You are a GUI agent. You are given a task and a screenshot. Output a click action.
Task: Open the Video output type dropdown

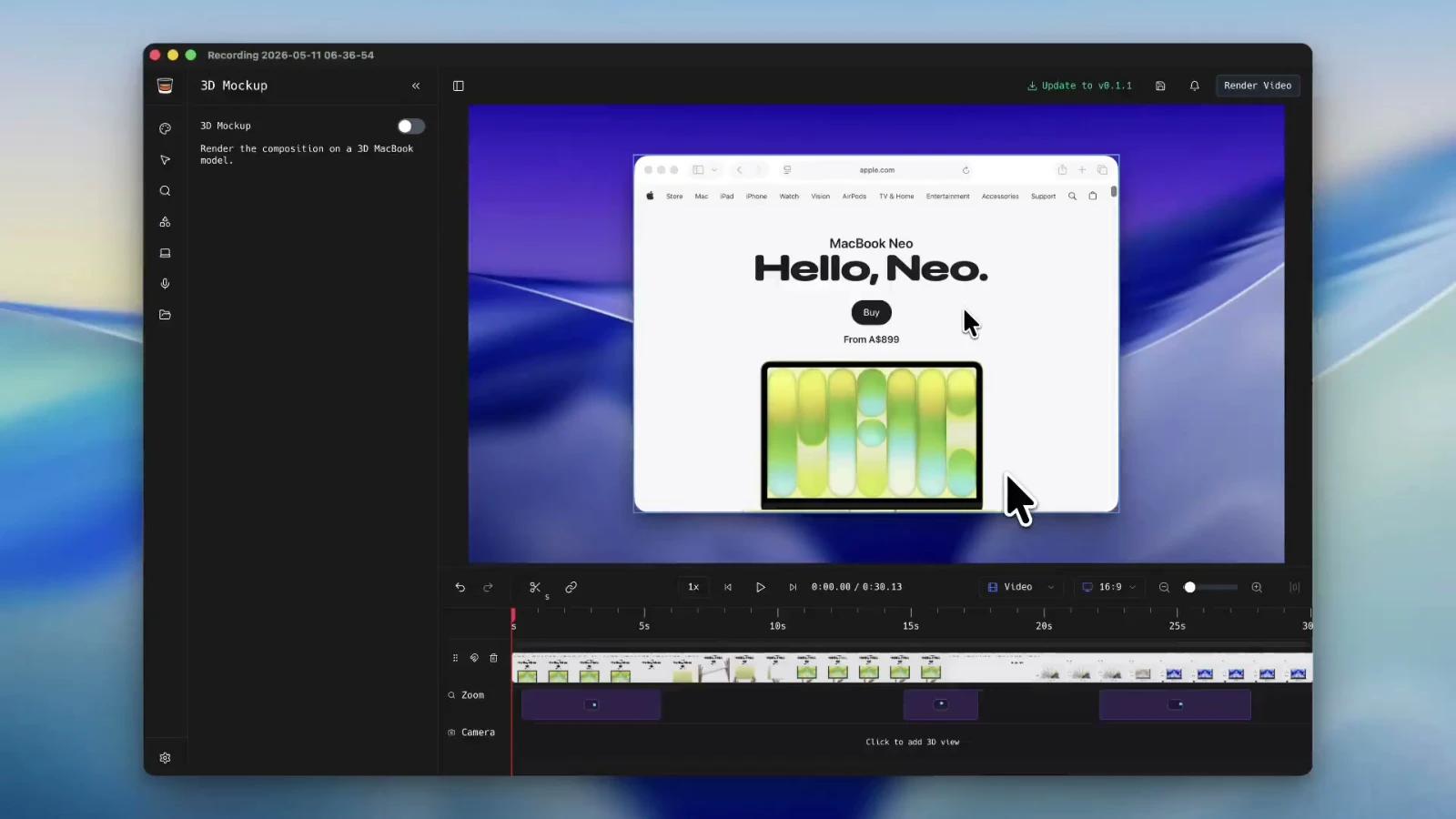tap(1021, 587)
